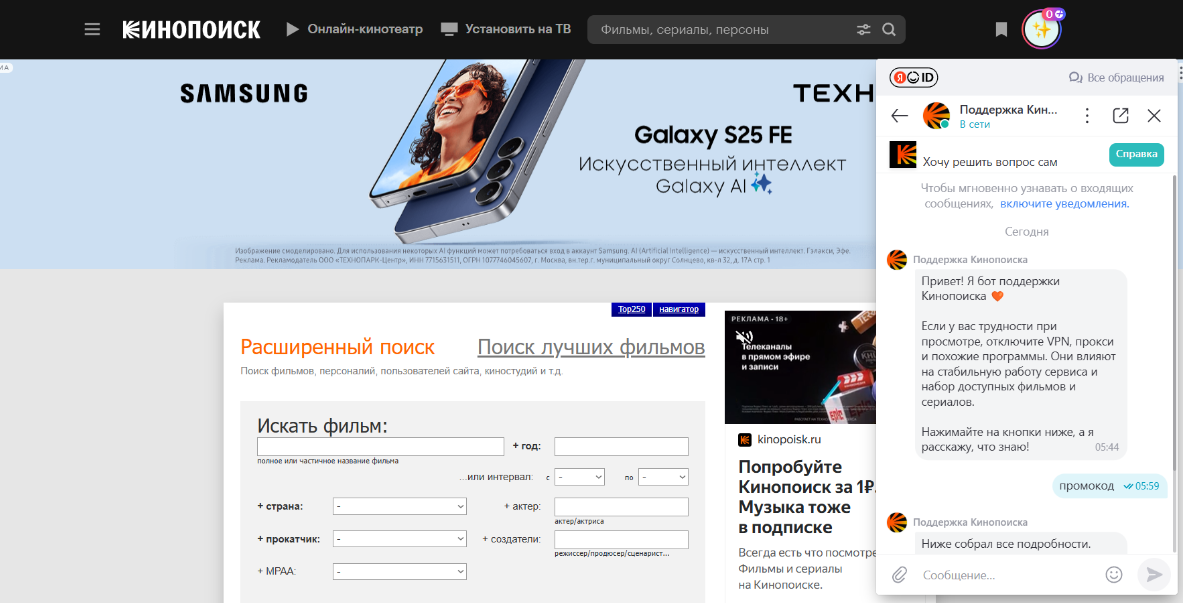The width and height of the screenshot is (1183, 603).
Task: Click the Yandex ID logo in chat
Action: 914,77
